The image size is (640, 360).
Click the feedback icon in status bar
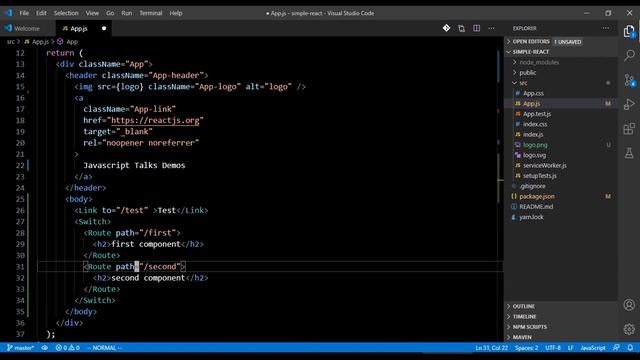[x=616, y=348]
